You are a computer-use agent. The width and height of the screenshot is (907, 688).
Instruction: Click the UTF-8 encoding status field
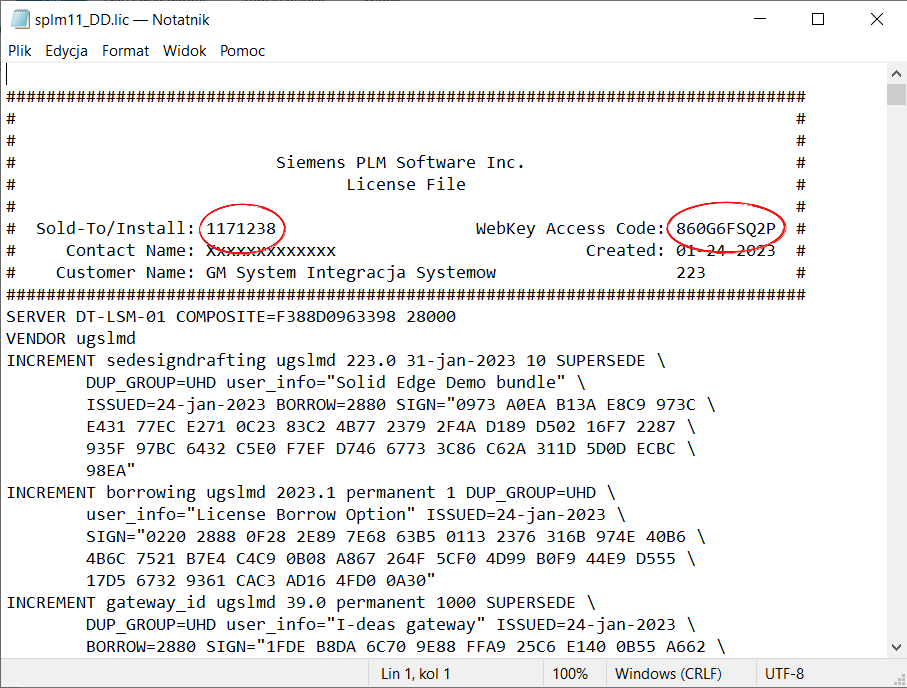(x=784, y=674)
